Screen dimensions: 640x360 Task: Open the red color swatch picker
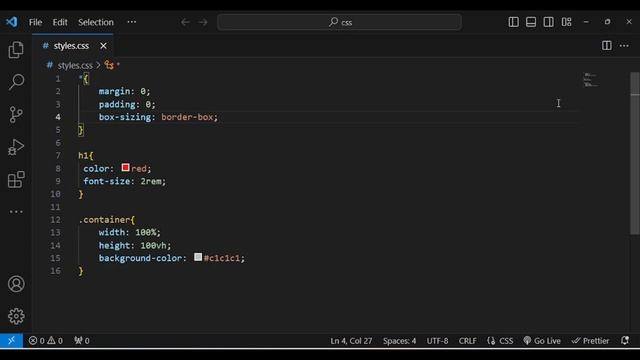[125, 168]
